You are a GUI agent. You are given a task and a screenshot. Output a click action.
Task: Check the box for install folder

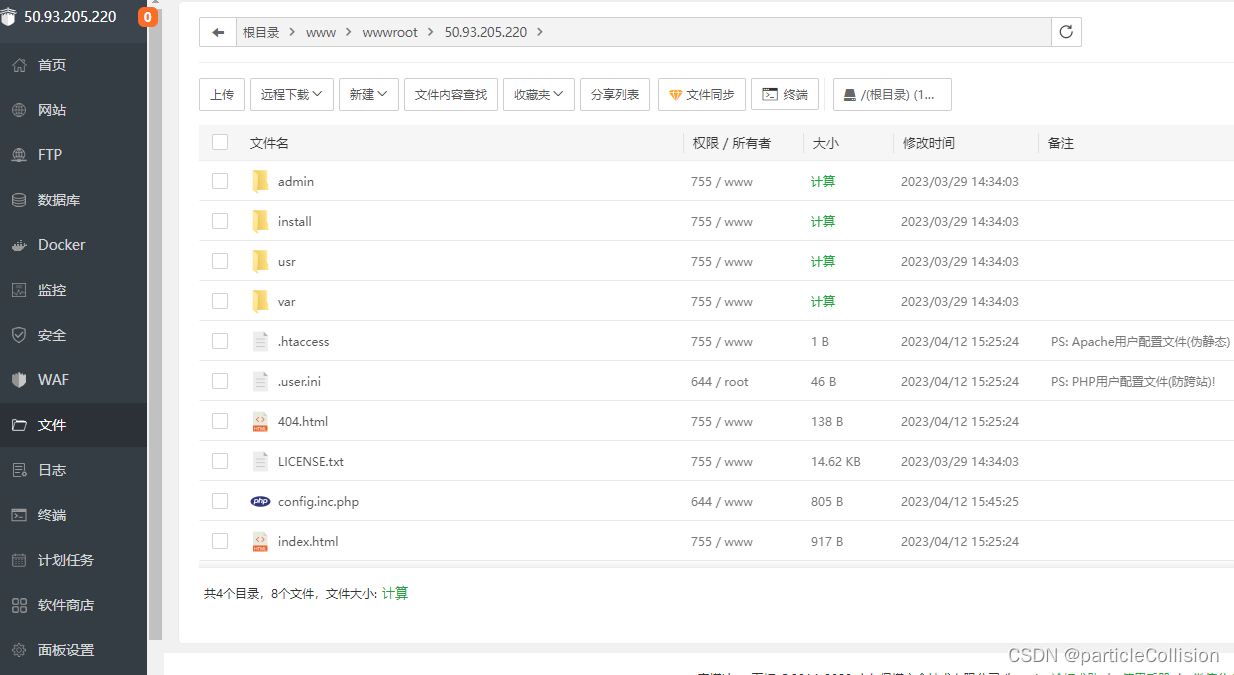tap(220, 221)
